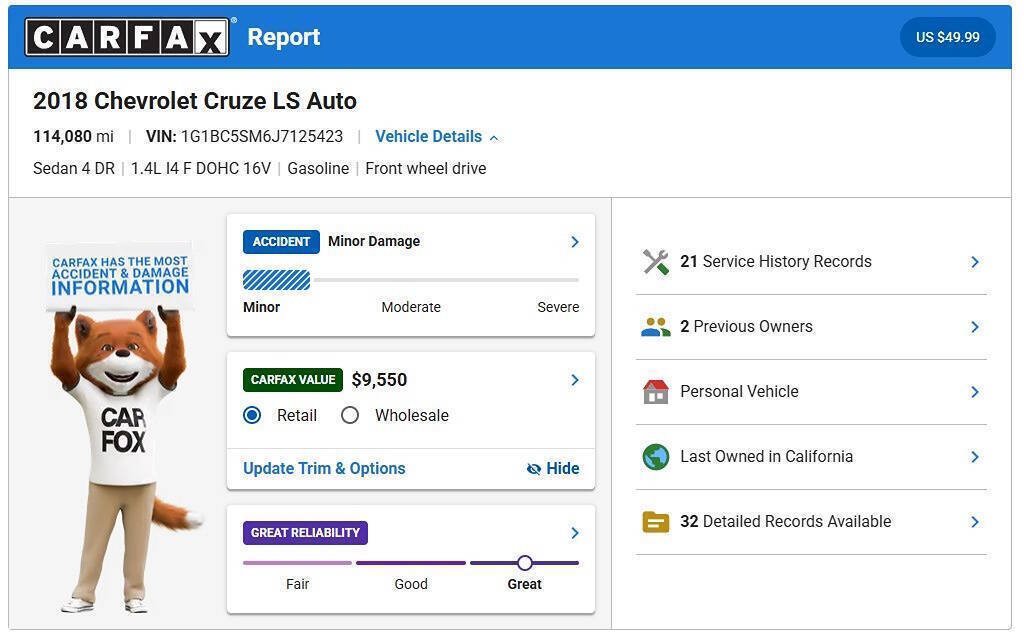Click the Great reliability label
Image resolution: width=1024 pixels, height=634 pixels.
[x=524, y=584]
